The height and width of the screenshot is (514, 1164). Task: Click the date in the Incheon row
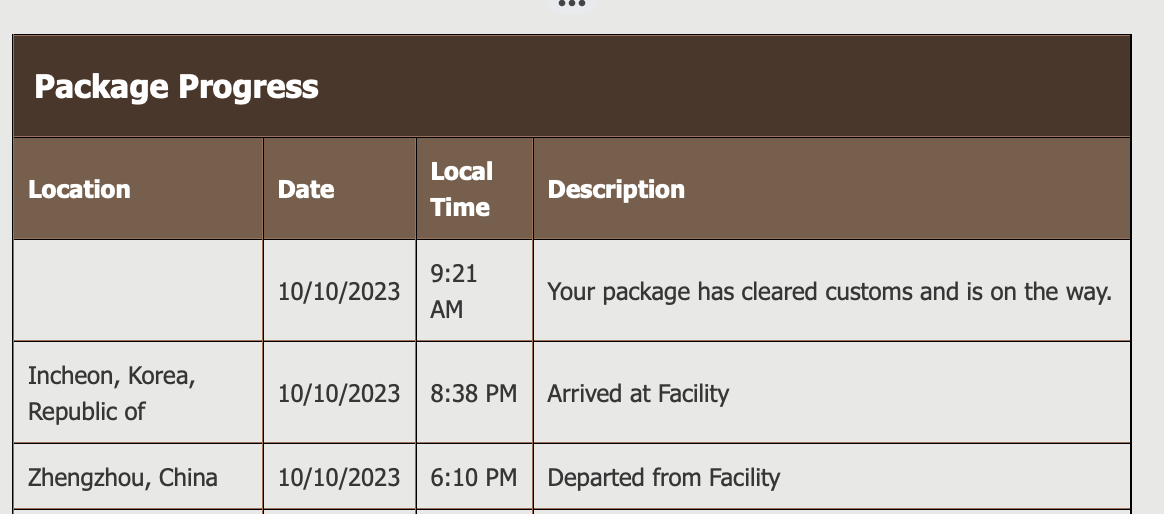point(339,394)
